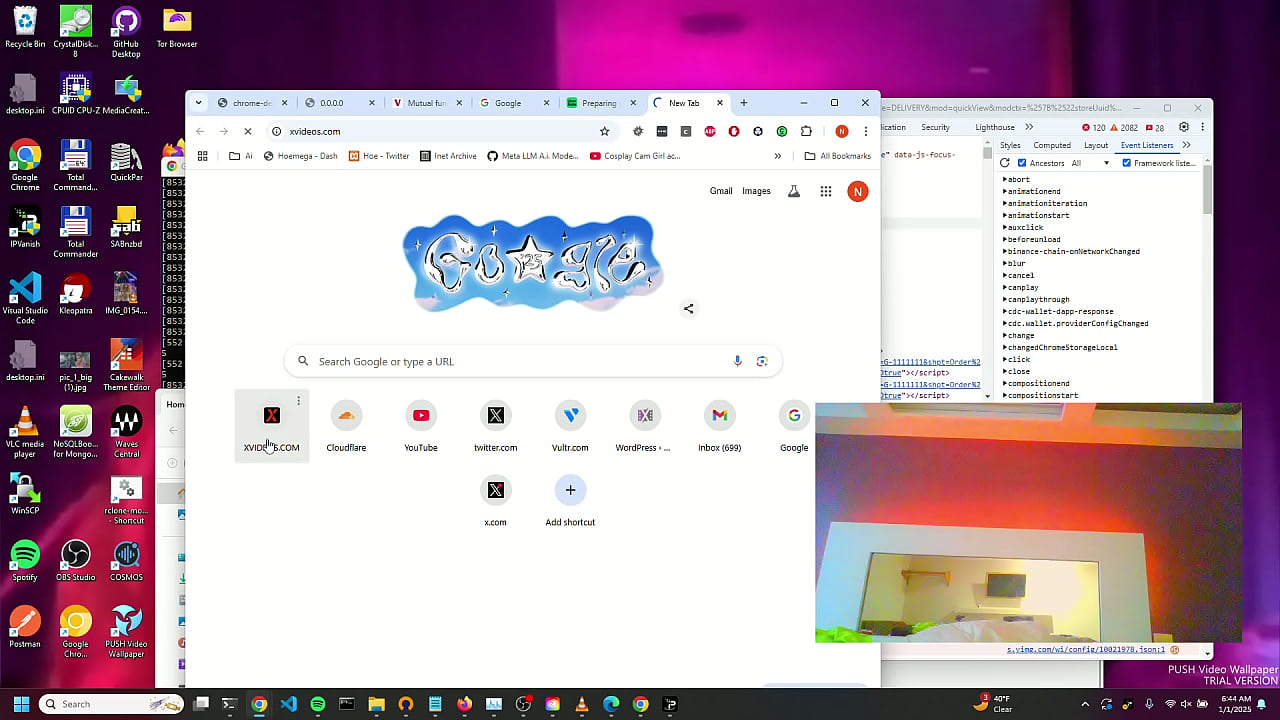Refresh the event listeners list

pyautogui.click(x=1005, y=163)
